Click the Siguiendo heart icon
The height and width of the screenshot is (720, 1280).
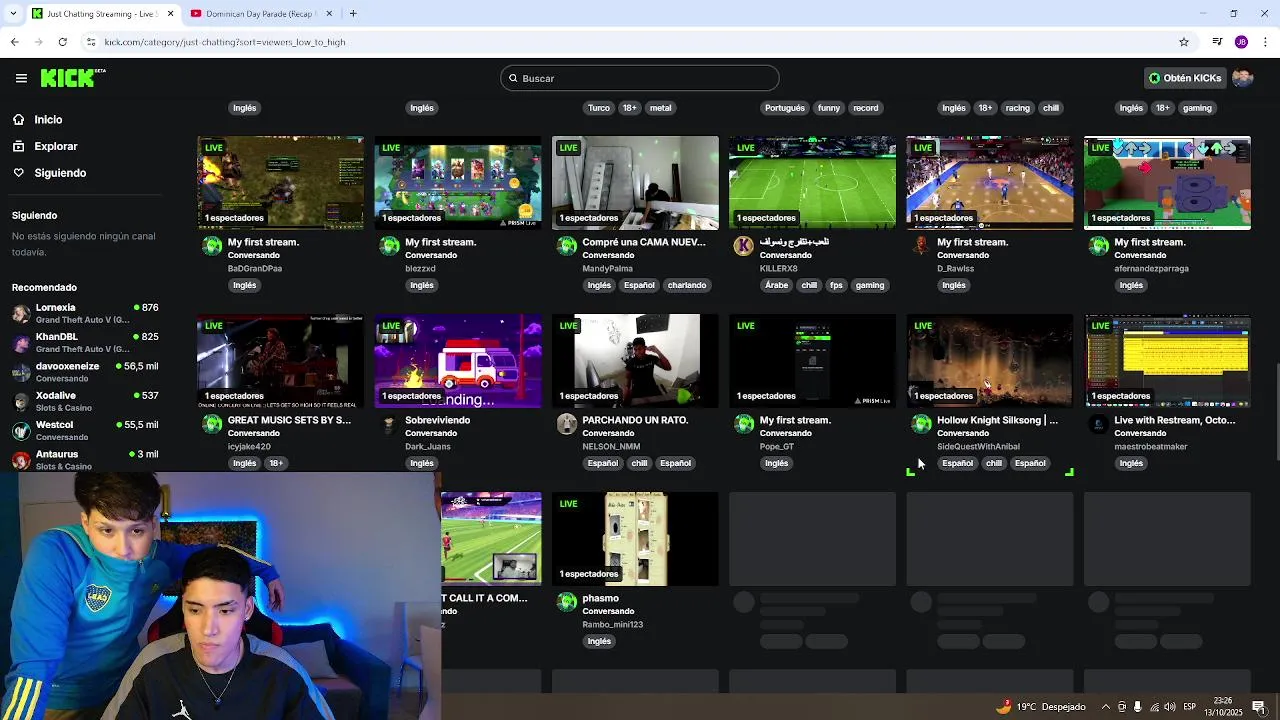[18, 173]
